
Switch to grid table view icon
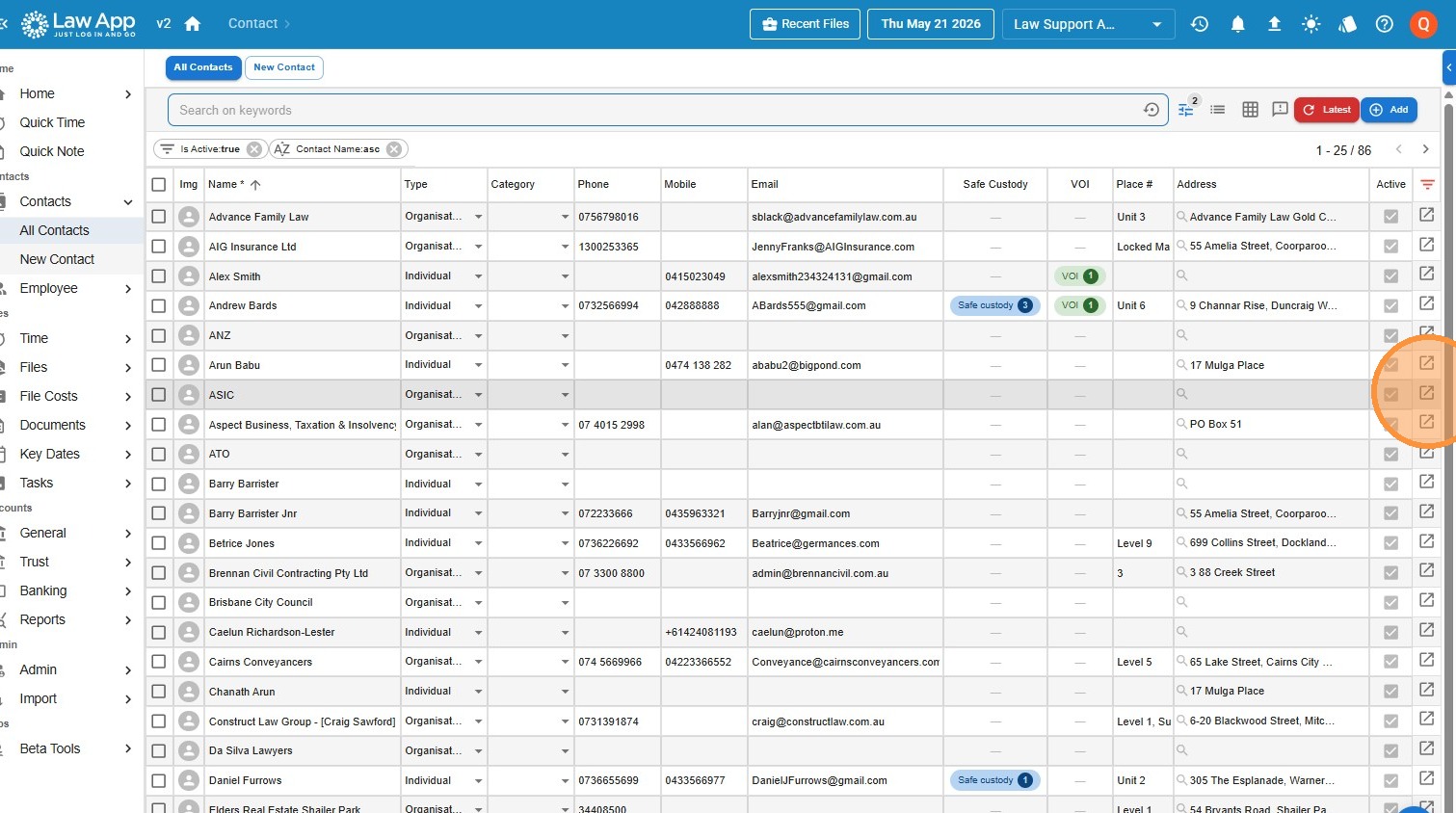(x=1250, y=110)
